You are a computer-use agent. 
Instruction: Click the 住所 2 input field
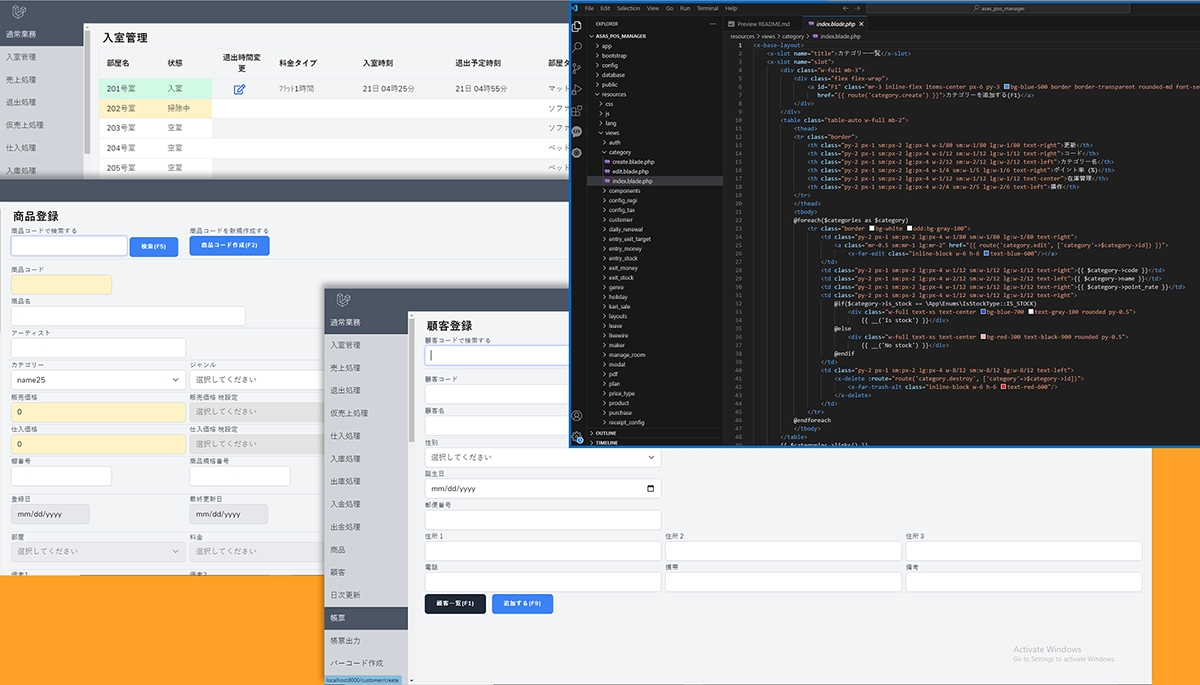[x=783, y=551]
